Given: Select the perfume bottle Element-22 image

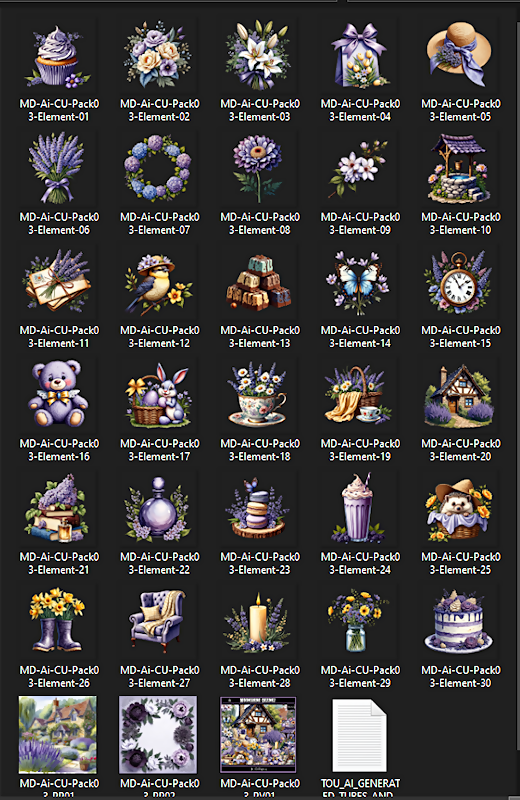Looking at the screenshot, I should click(x=158, y=508).
